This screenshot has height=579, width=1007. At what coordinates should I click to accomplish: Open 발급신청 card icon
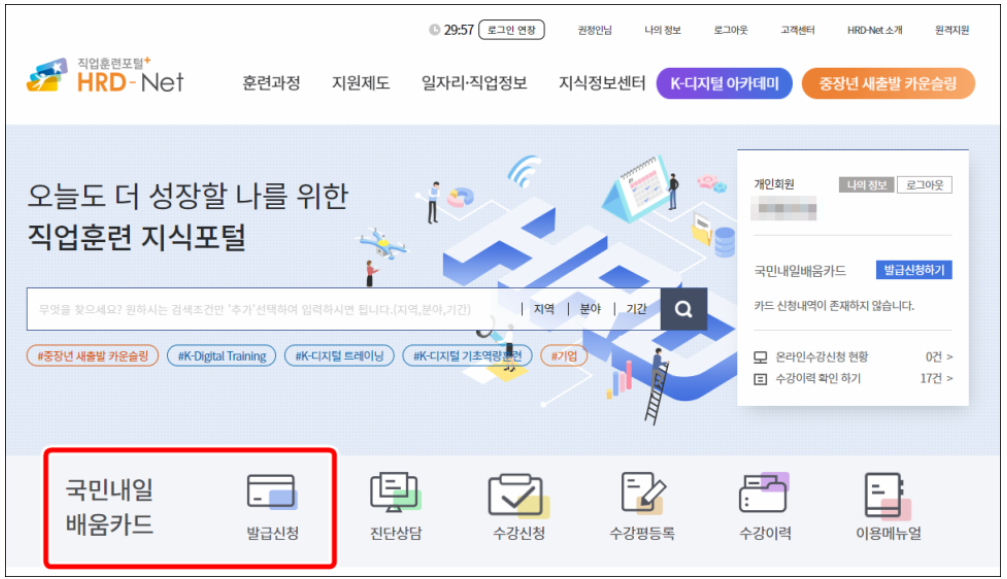(x=272, y=493)
